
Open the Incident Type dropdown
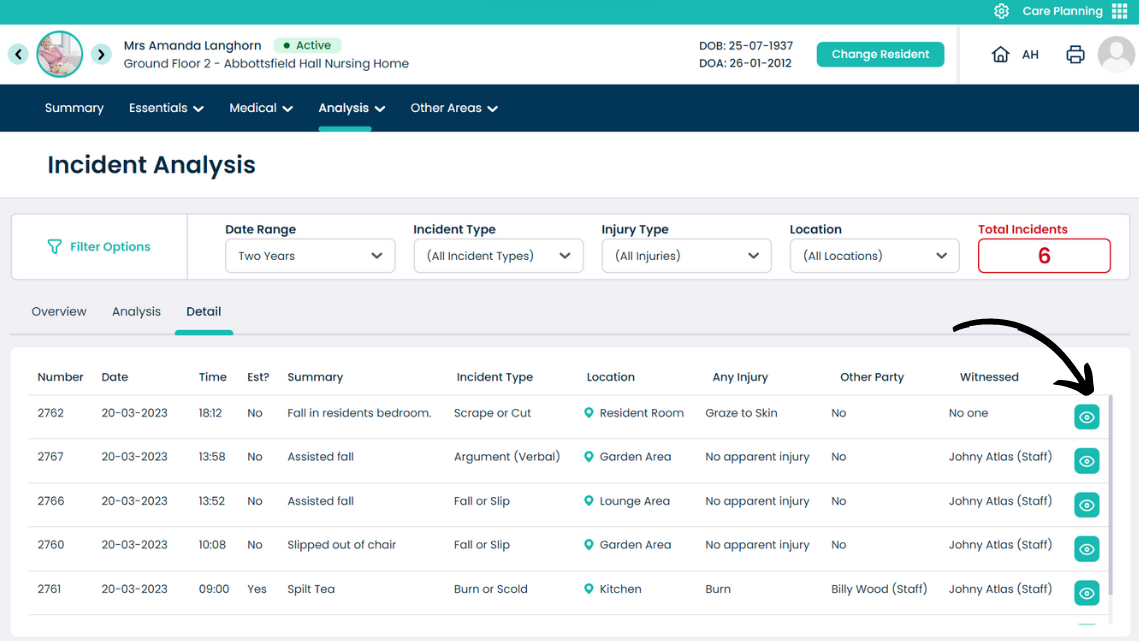coord(498,256)
